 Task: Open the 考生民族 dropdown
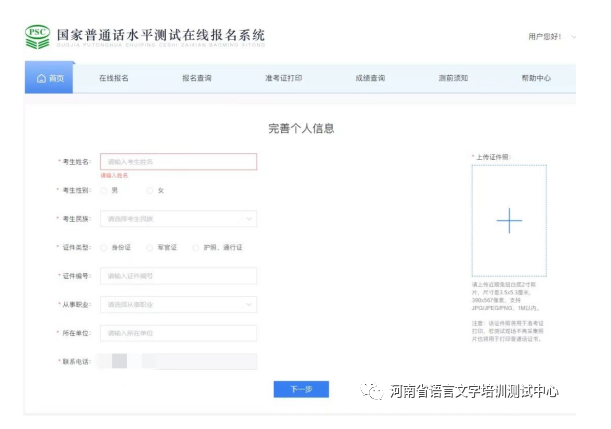(x=178, y=219)
